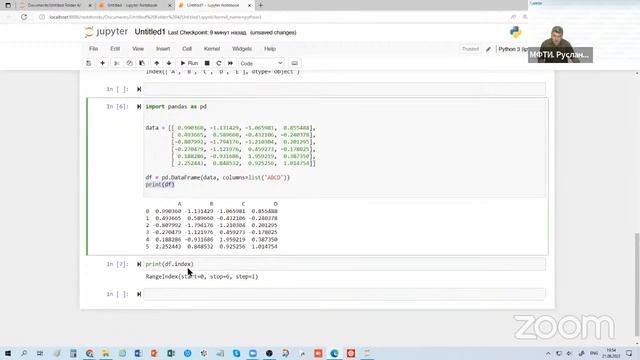Open the Cell menu

[x=187, y=49]
